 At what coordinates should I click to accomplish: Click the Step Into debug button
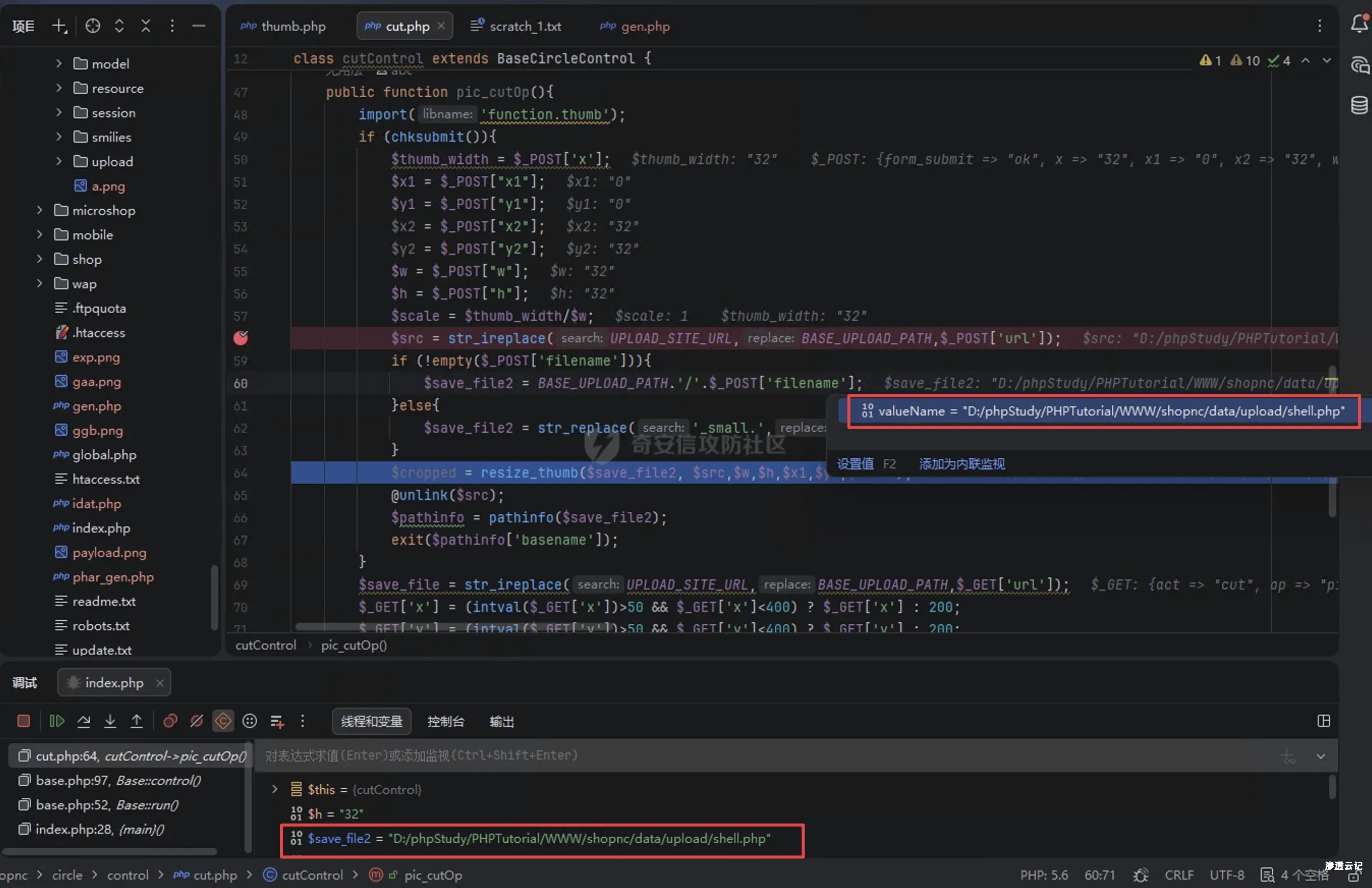coord(110,721)
